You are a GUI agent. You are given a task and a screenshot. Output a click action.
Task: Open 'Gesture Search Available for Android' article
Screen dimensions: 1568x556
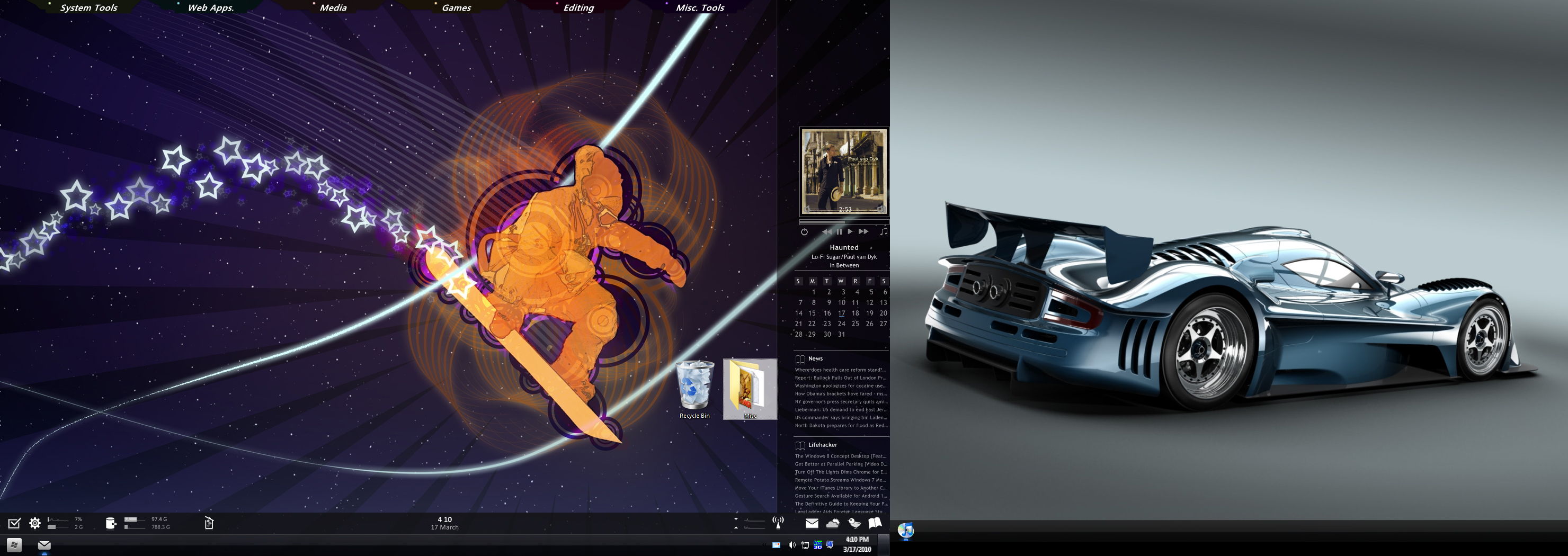[x=840, y=496]
